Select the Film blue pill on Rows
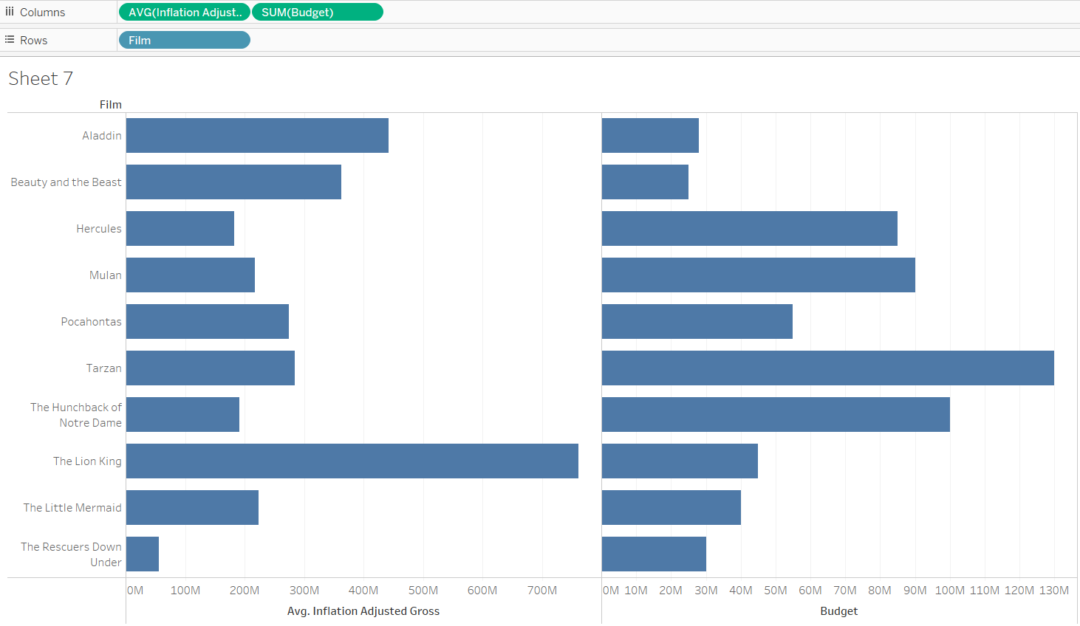Screen dimensions: 1080x626 pos(180,39)
